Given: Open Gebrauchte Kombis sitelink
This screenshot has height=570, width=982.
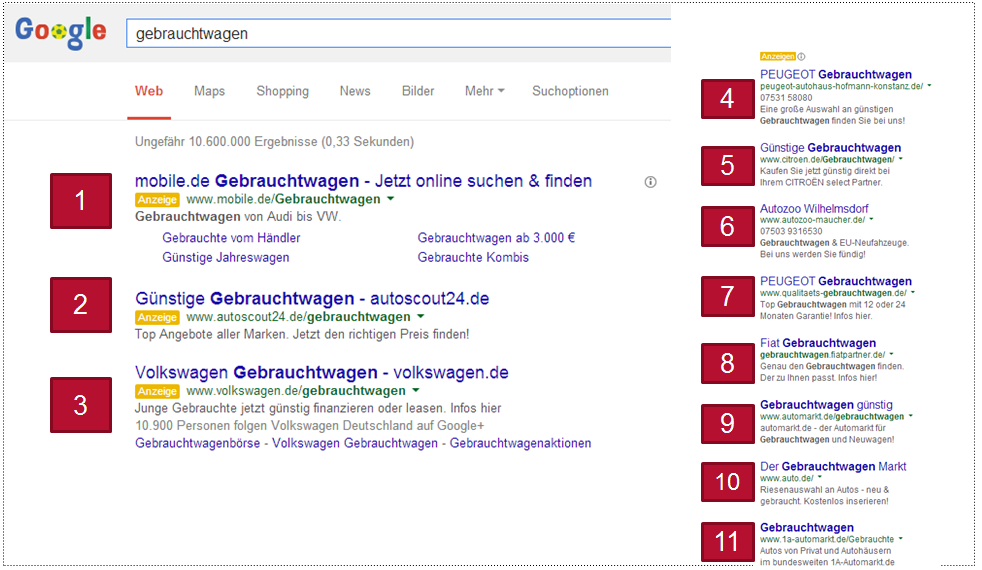Looking at the screenshot, I should (473, 257).
